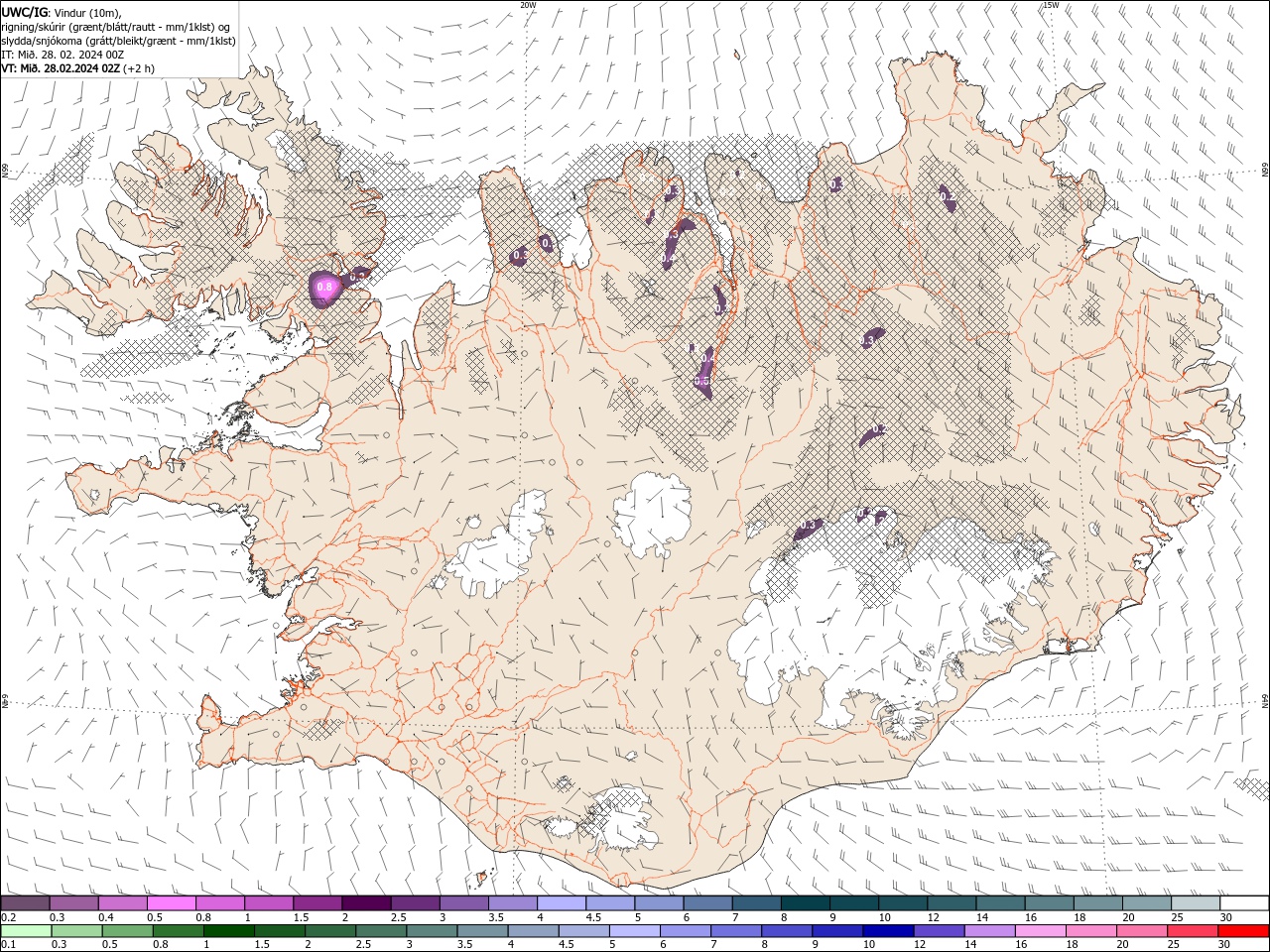Click the pink 0.8 precipitation blob in Westfjords

(x=325, y=289)
